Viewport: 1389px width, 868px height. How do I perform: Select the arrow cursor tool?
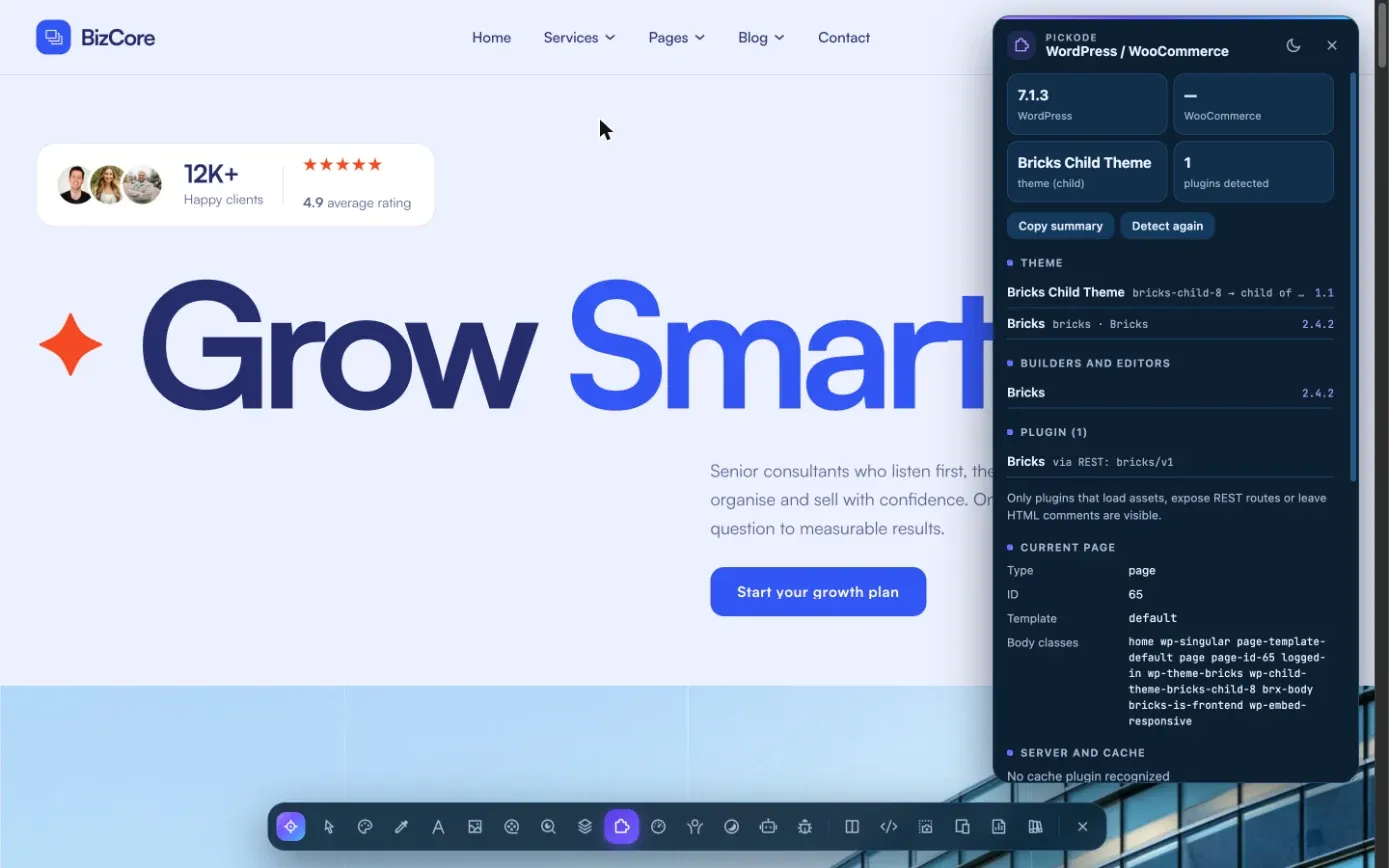point(328,827)
